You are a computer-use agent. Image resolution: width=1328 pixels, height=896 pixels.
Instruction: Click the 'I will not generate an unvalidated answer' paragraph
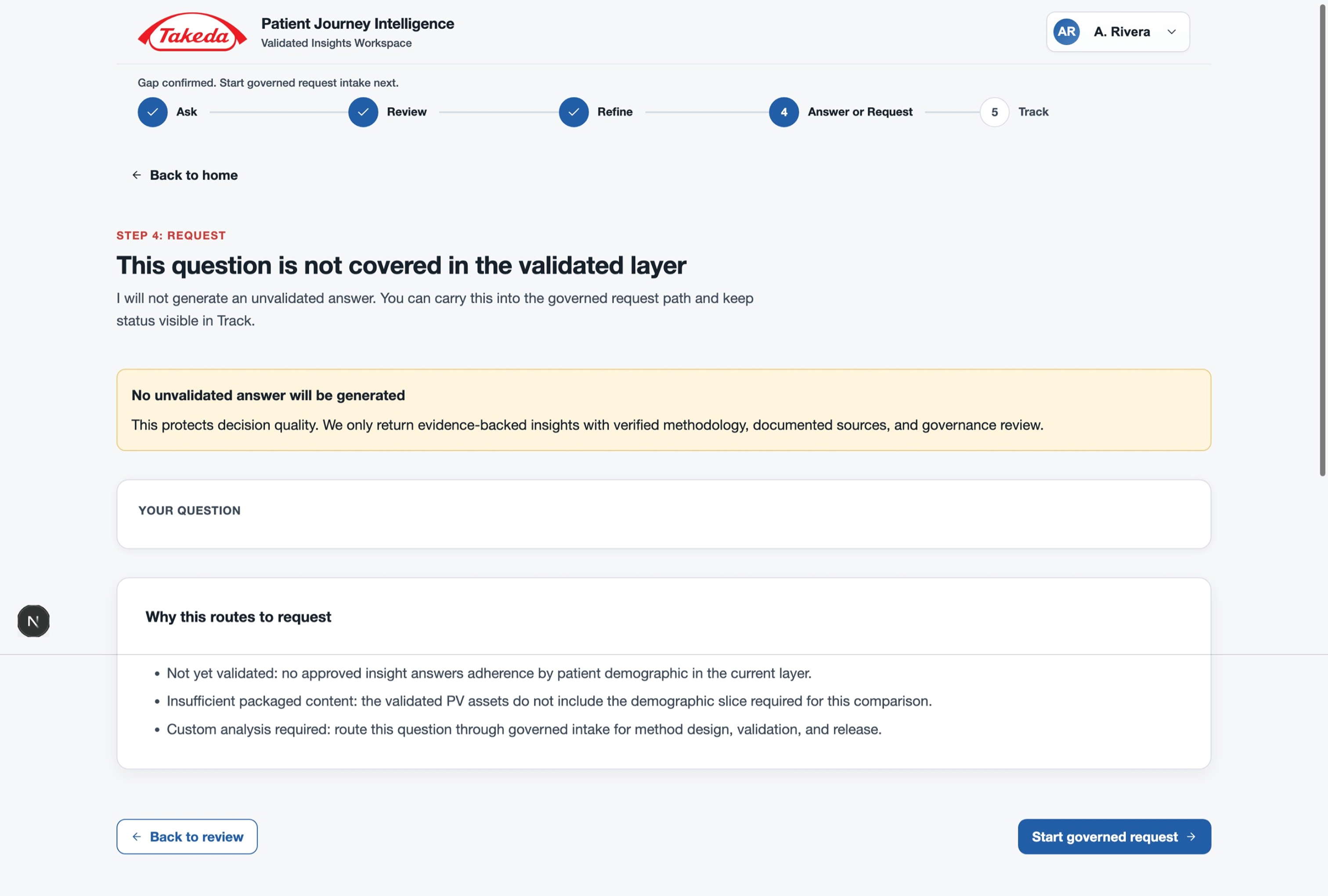coord(435,309)
